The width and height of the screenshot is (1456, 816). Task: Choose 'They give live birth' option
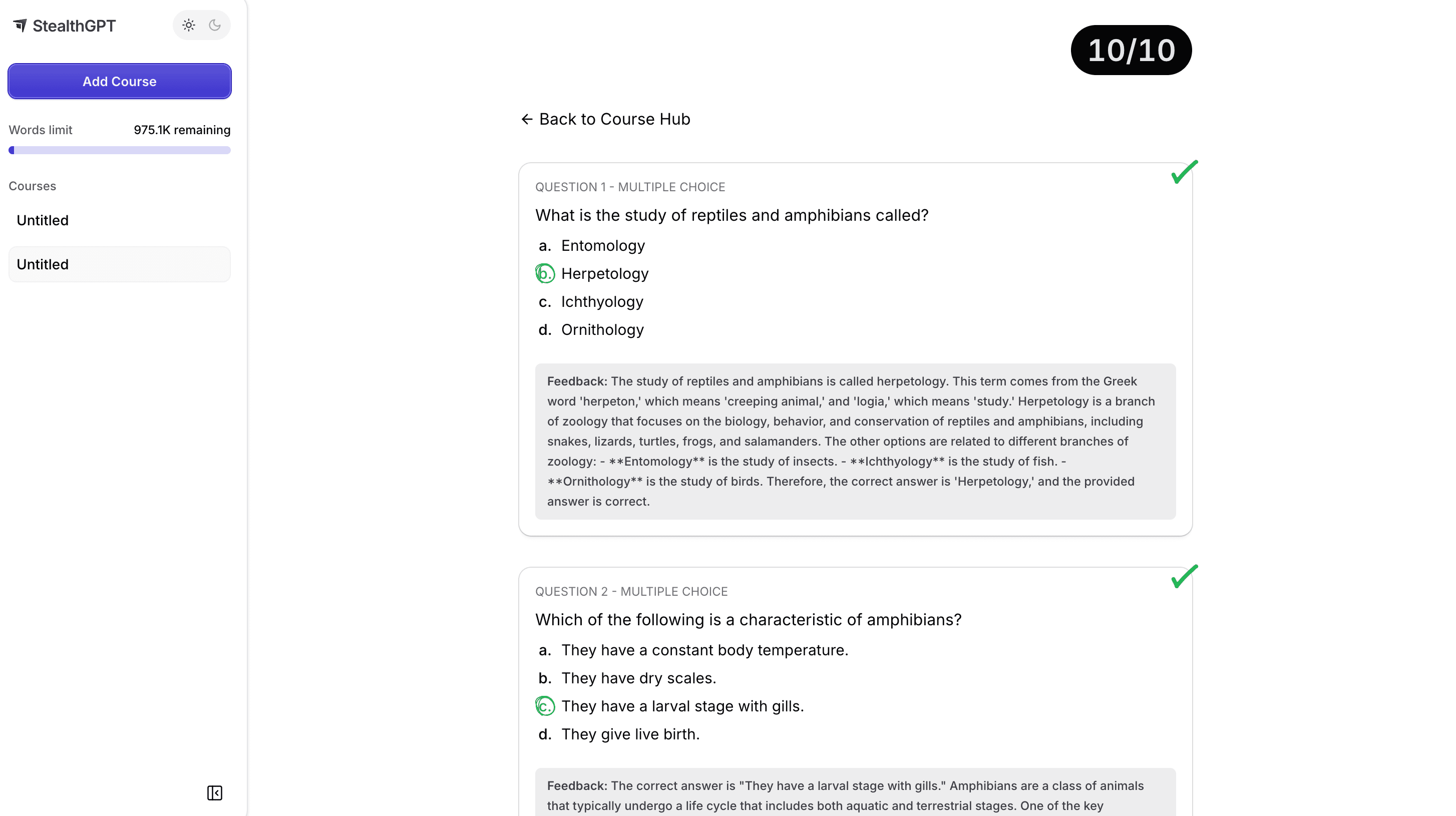pos(630,734)
